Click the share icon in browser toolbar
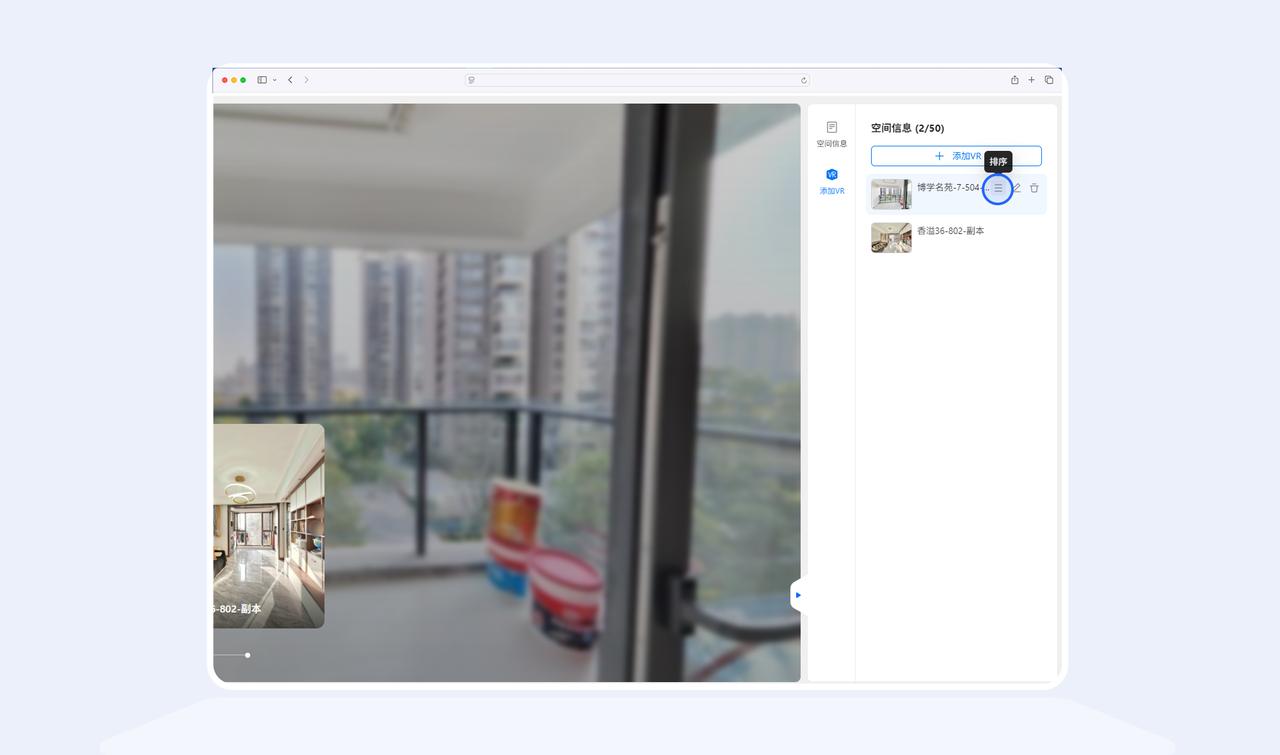1280x755 pixels. 1015,79
